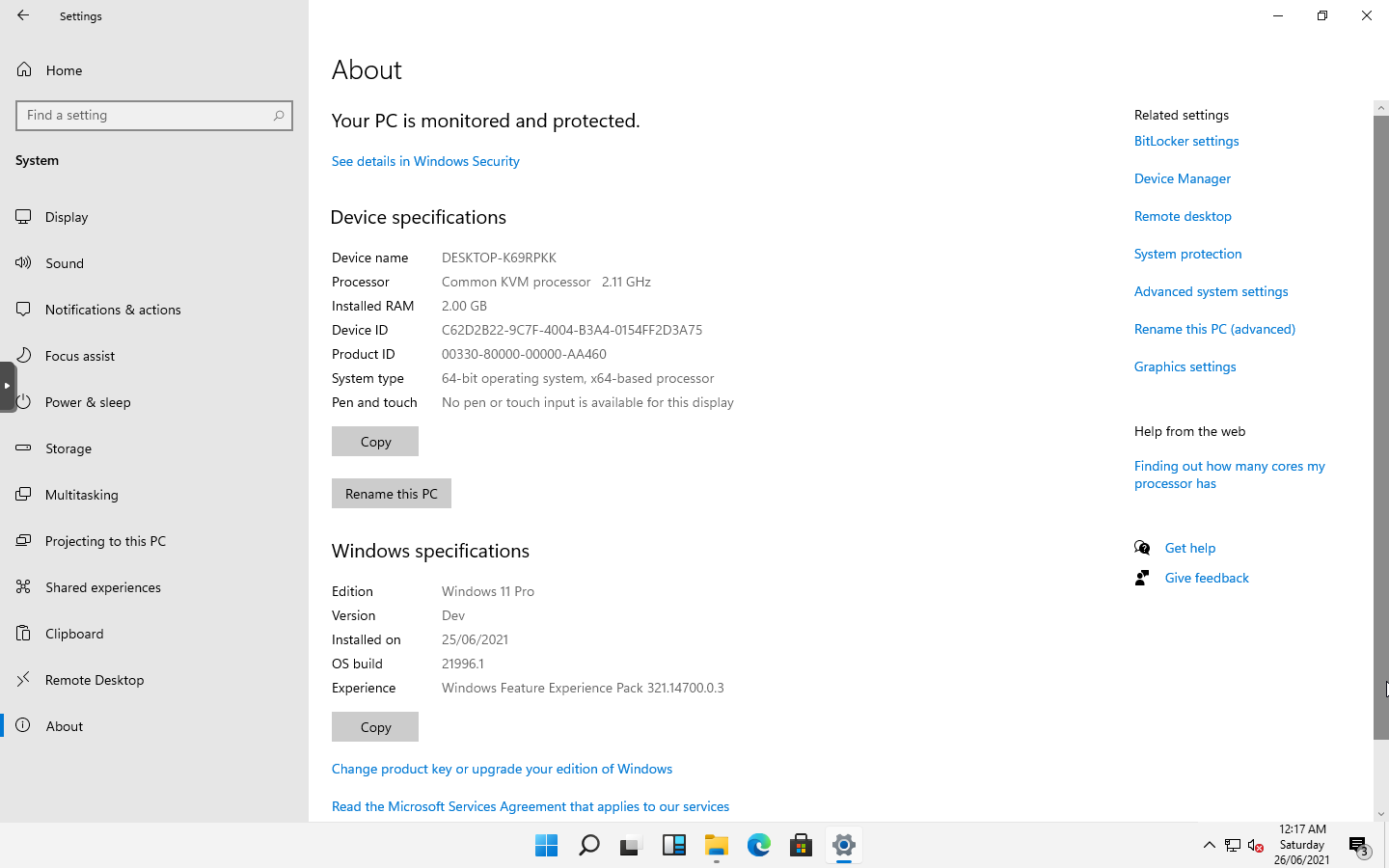Viewport: 1389px width, 868px height.
Task: Click the scrollbar down arrow
Action: [1381, 814]
